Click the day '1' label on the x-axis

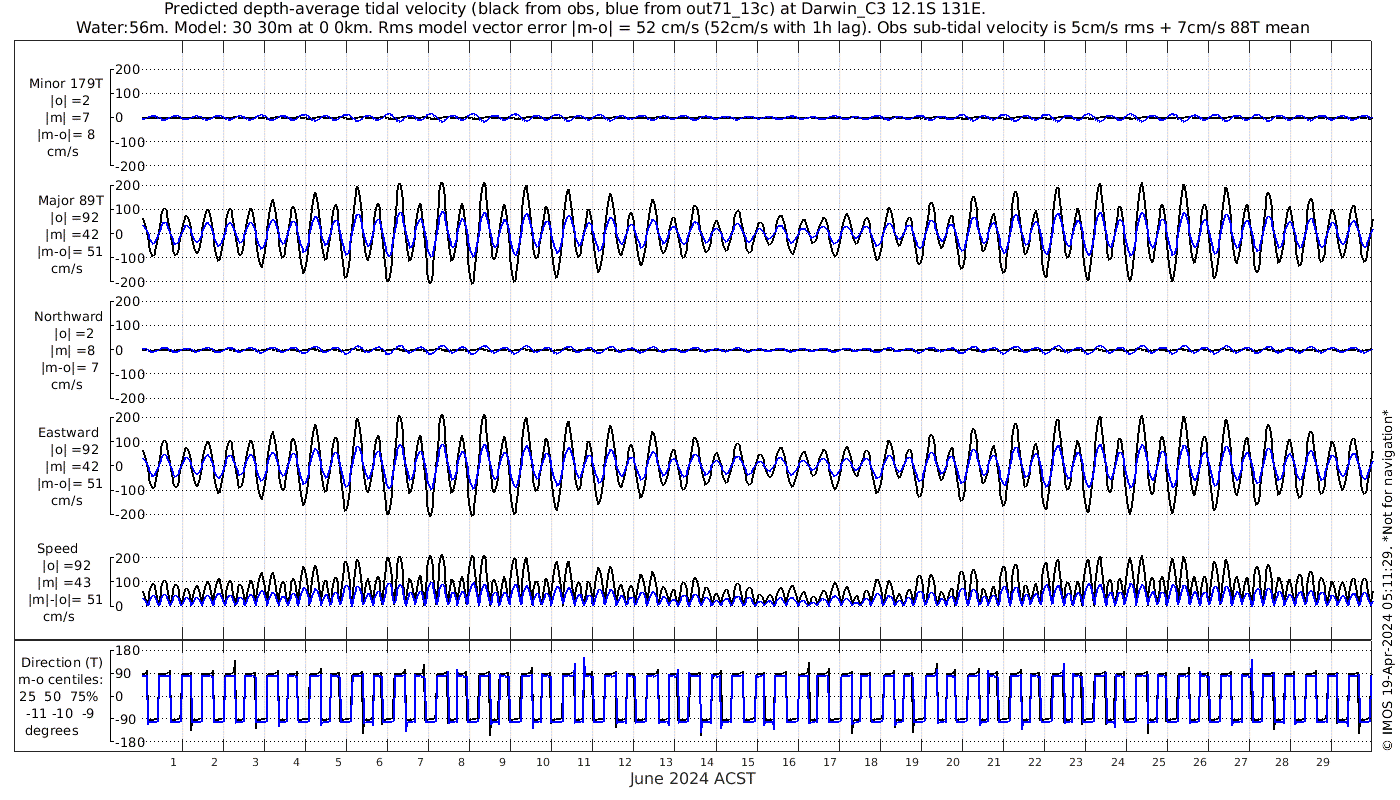[174, 762]
